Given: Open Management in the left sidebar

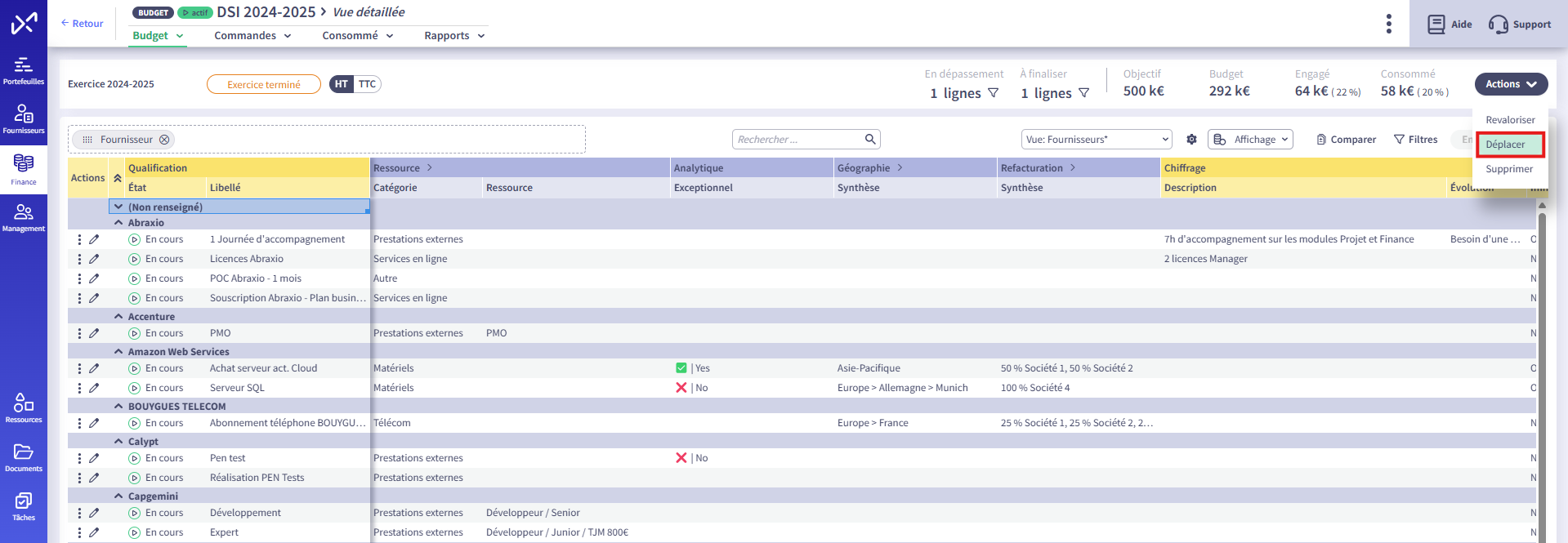Looking at the screenshot, I should [x=24, y=218].
